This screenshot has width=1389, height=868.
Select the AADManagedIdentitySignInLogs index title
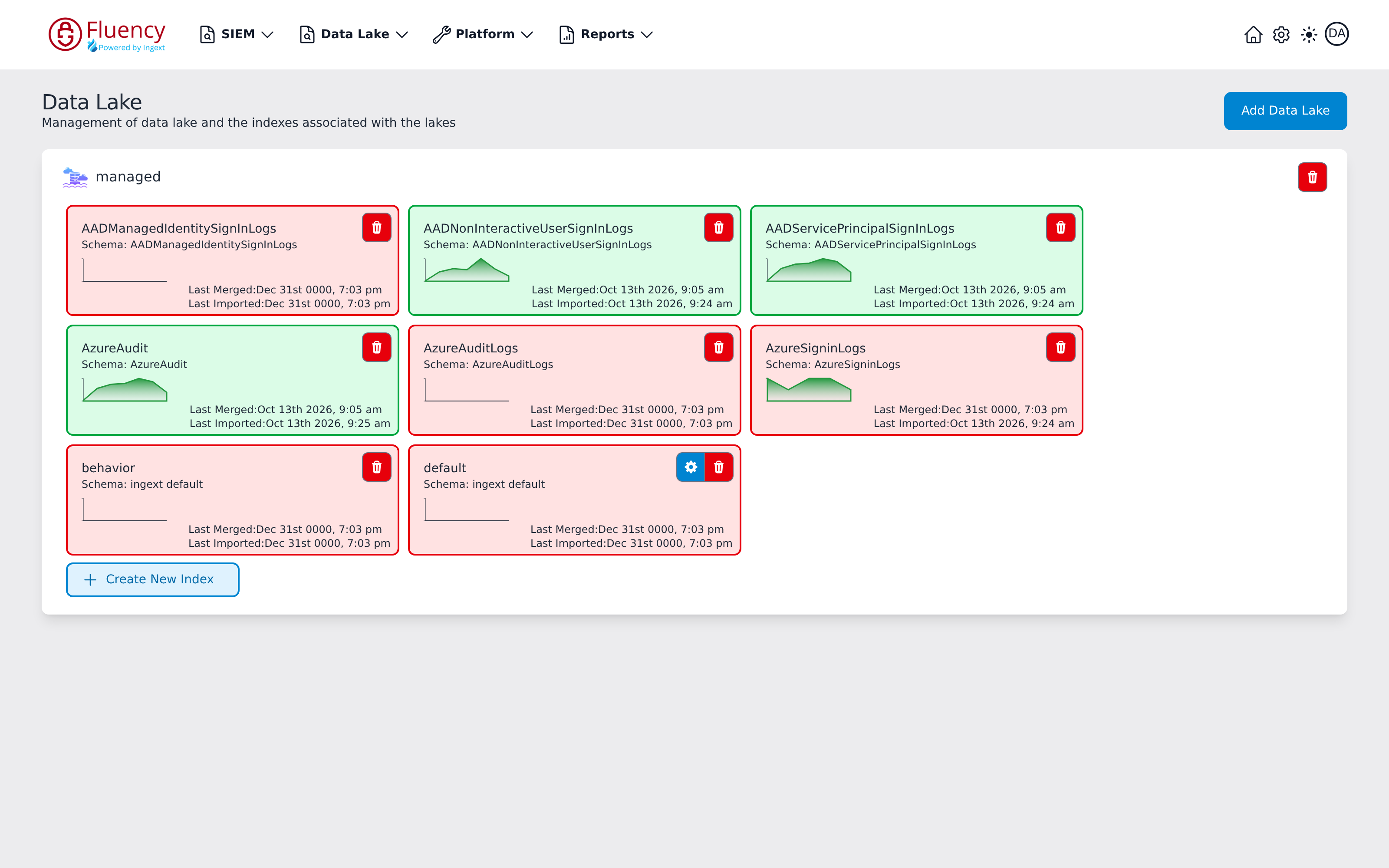pyautogui.click(x=178, y=228)
